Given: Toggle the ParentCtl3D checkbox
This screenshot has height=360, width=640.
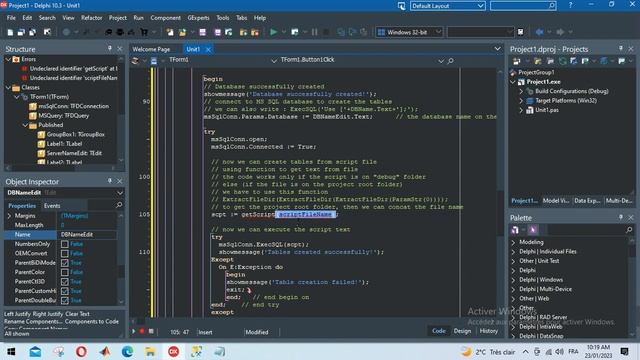Looking at the screenshot, I should coord(64,282).
